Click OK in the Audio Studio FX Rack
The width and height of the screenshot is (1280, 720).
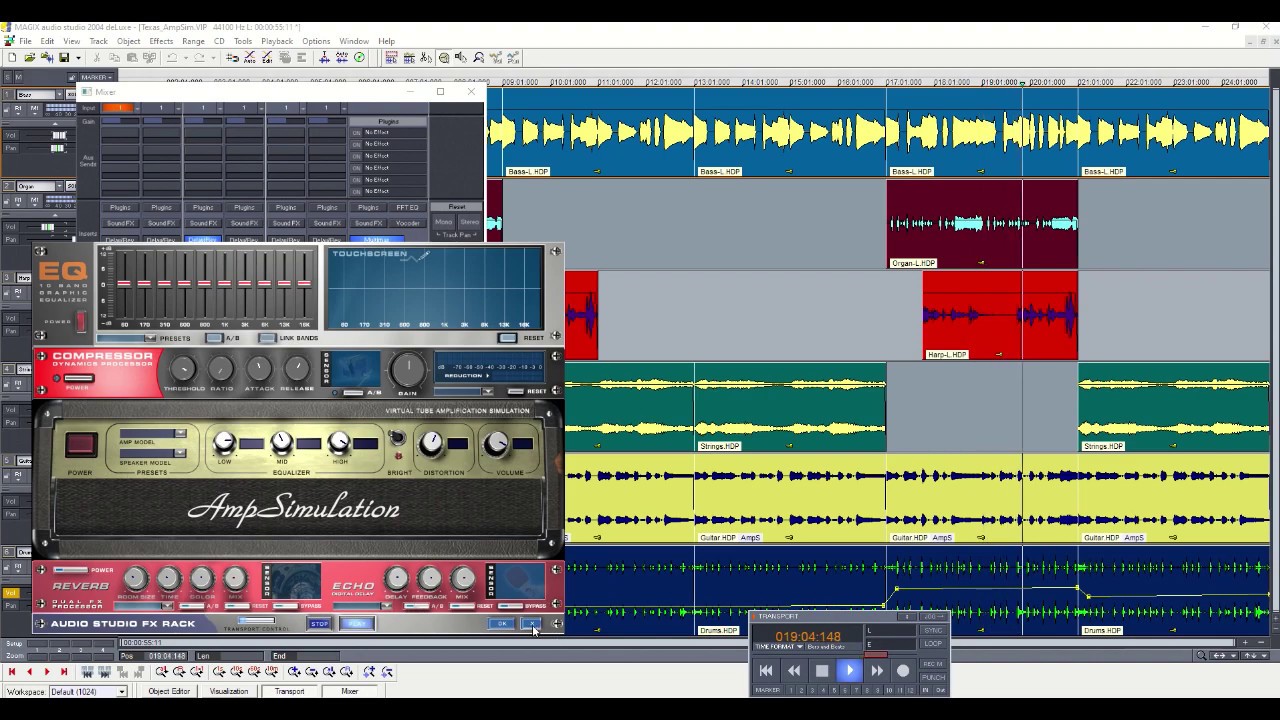pyautogui.click(x=502, y=623)
